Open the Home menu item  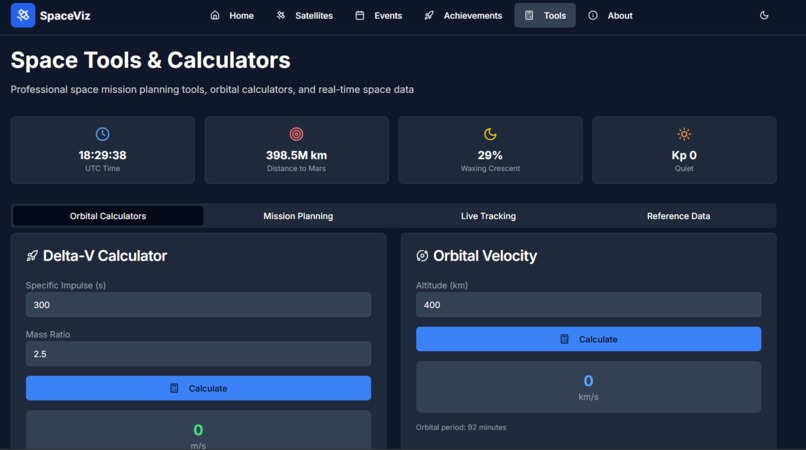click(232, 15)
